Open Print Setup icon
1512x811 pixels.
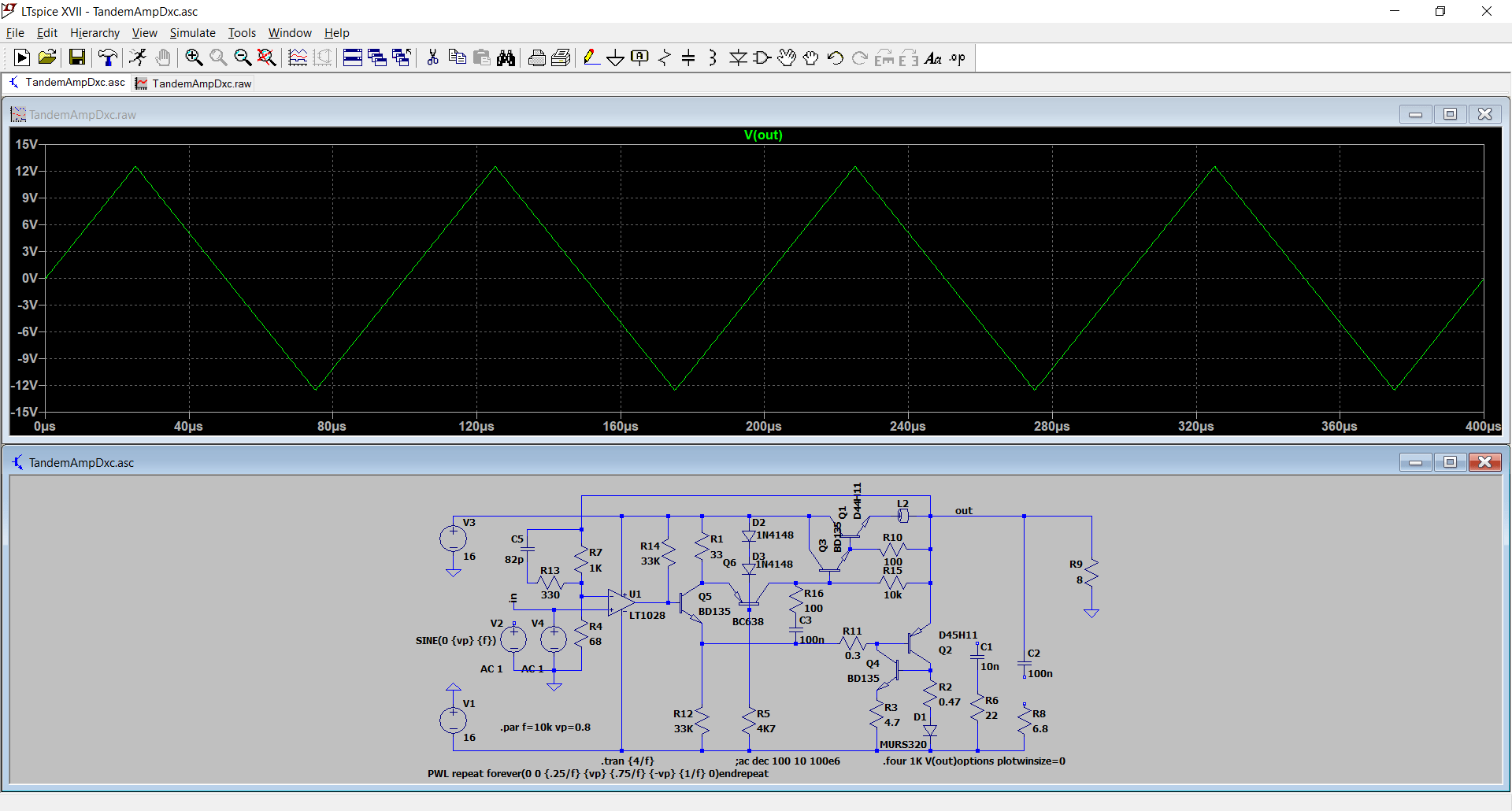click(561, 57)
